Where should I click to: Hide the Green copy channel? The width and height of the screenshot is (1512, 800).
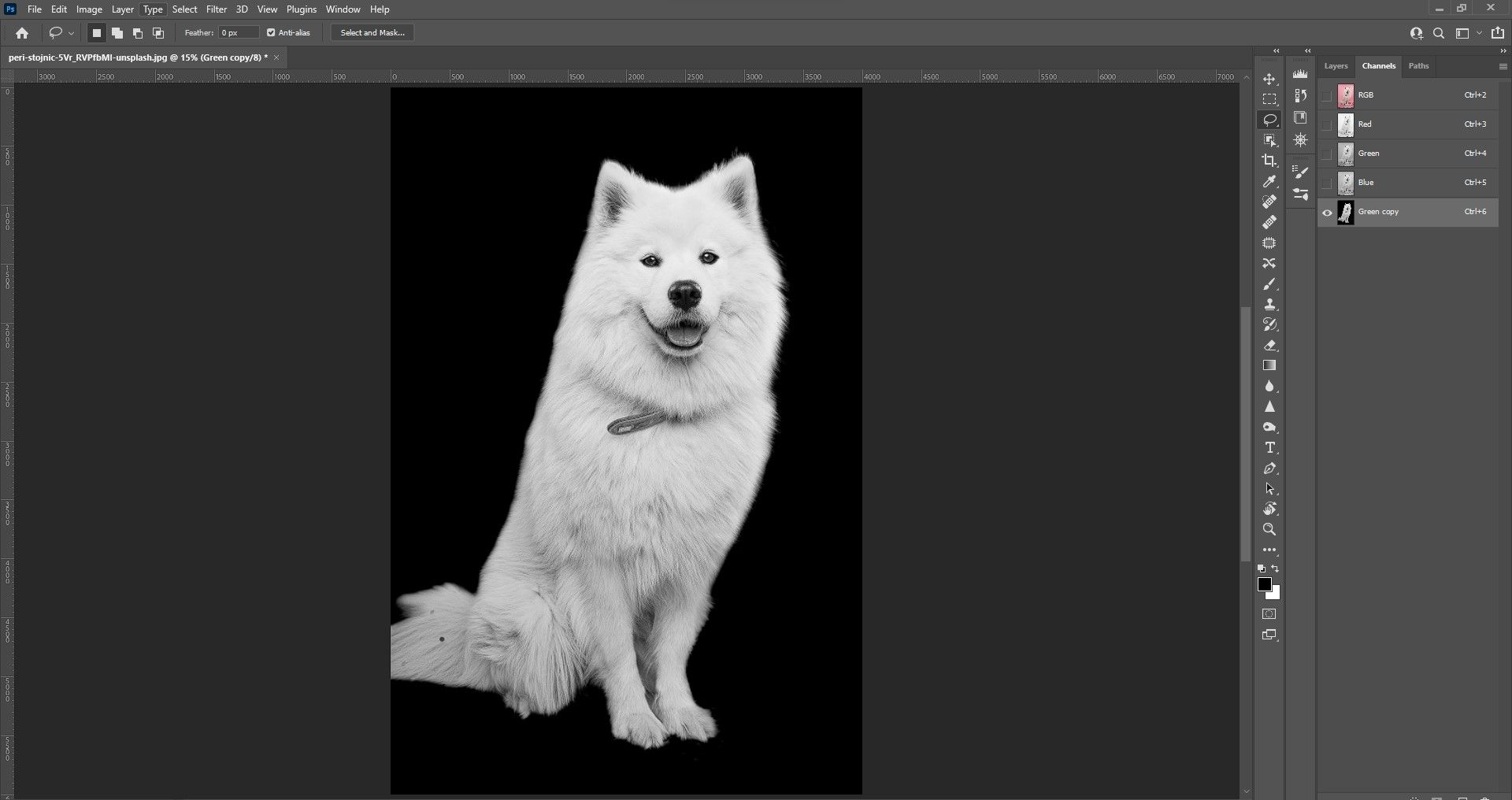click(1327, 213)
